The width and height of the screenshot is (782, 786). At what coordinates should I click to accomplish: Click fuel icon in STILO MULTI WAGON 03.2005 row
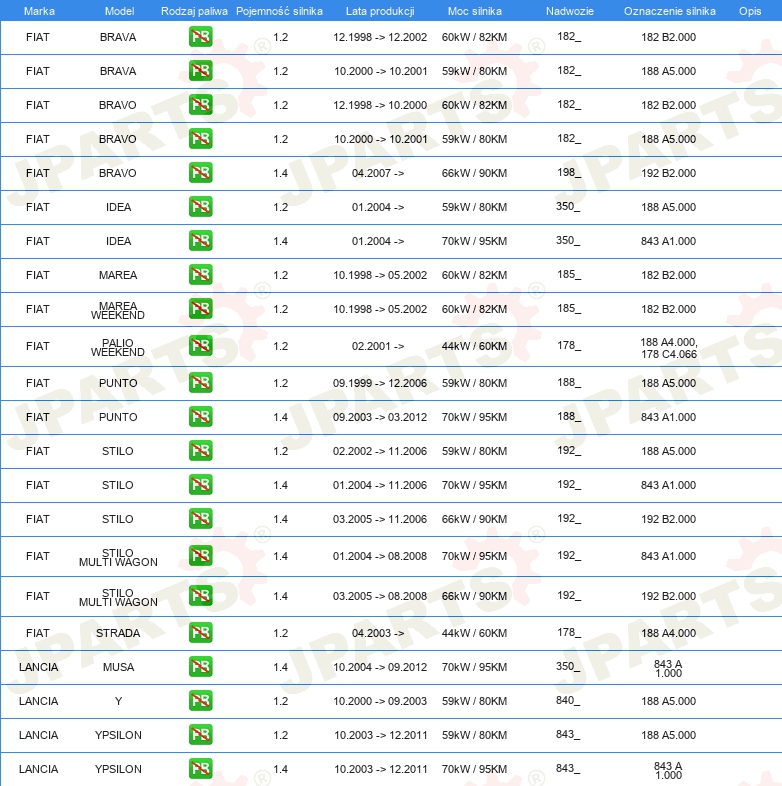[201, 597]
